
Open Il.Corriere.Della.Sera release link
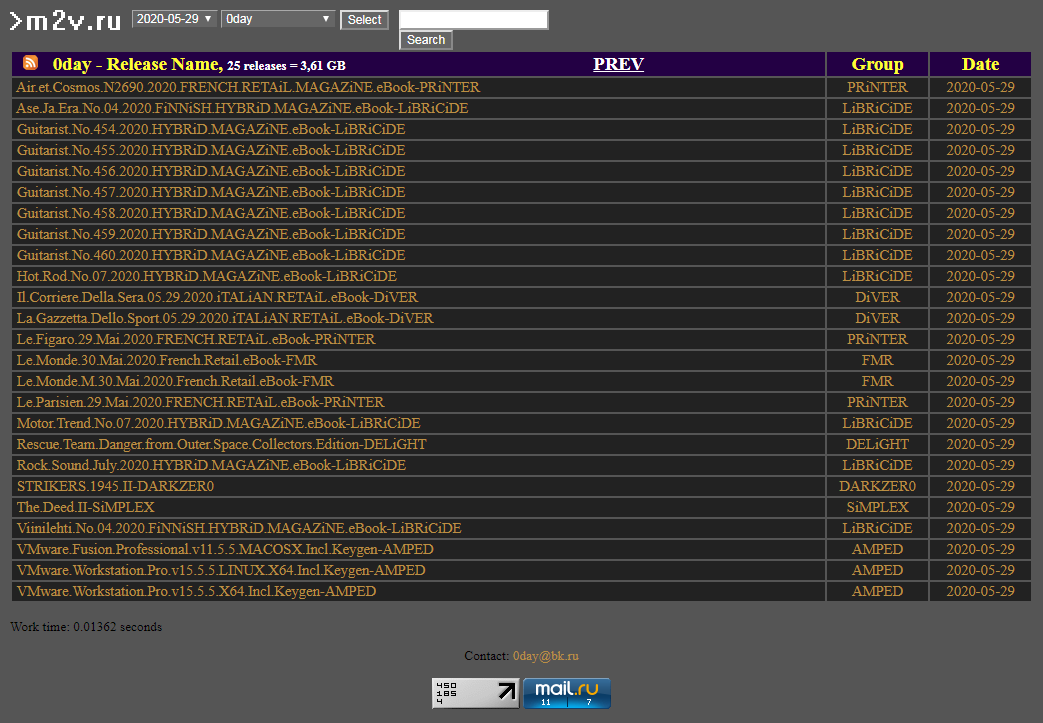click(x=218, y=297)
